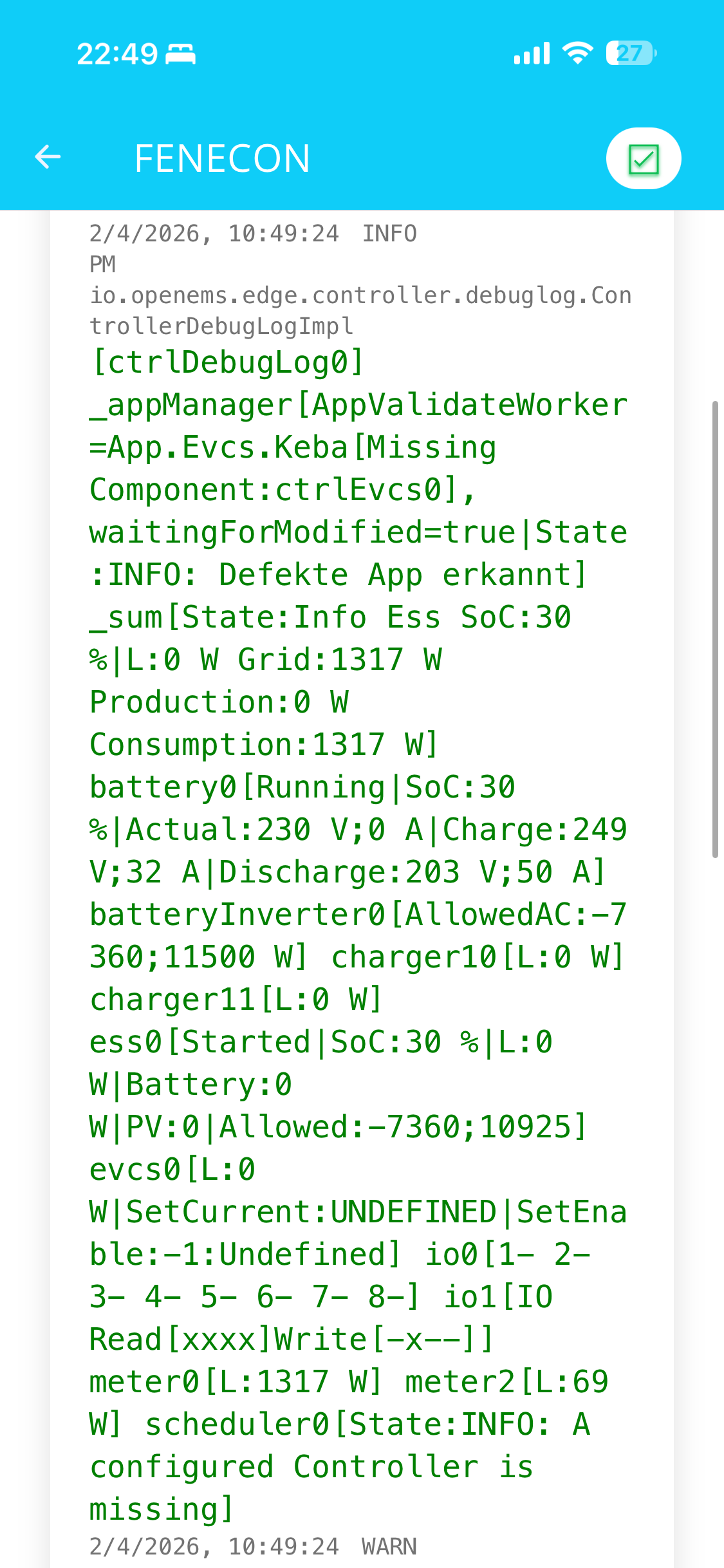
Task: Tap the 'charger11[L:0 W]' log line
Action: [x=236, y=999]
